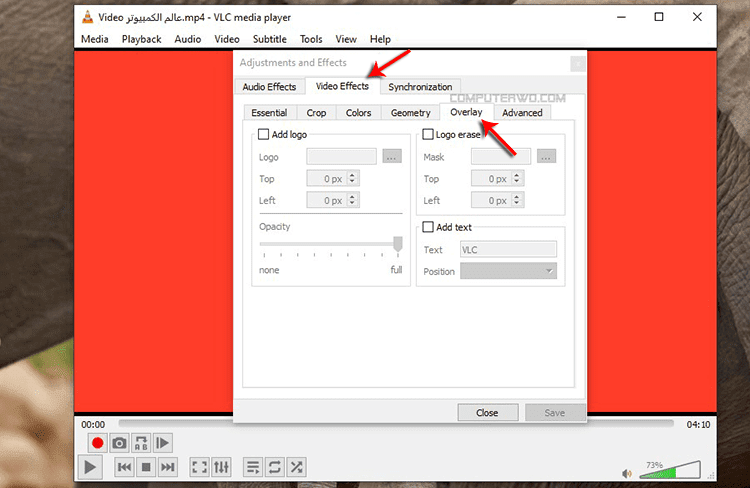The width and height of the screenshot is (750, 488).
Task: Decrease Add logo Left value
Action: (352, 203)
